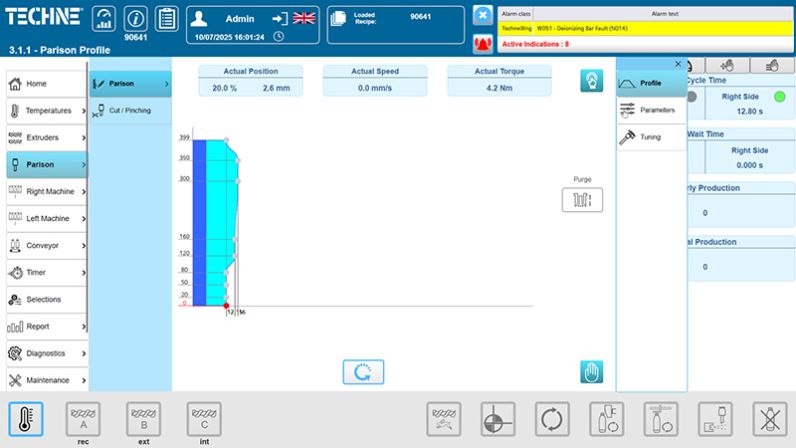Close the right-side profile panel

click(678, 64)
